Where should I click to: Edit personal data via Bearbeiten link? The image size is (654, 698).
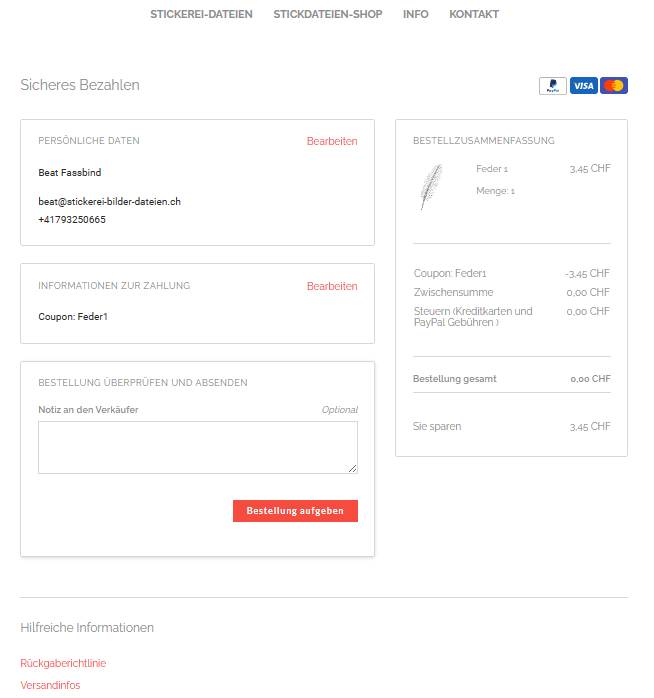tap(332, 141)
